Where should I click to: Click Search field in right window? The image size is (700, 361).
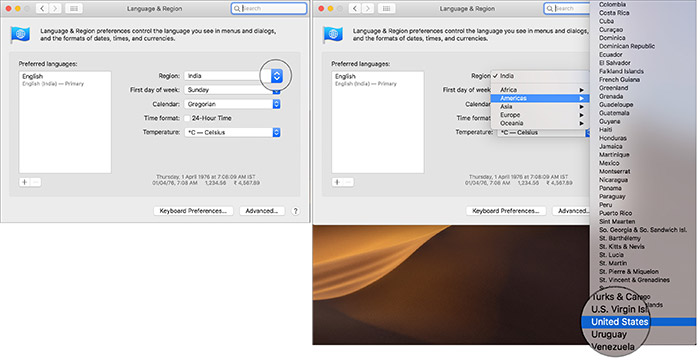567,8
